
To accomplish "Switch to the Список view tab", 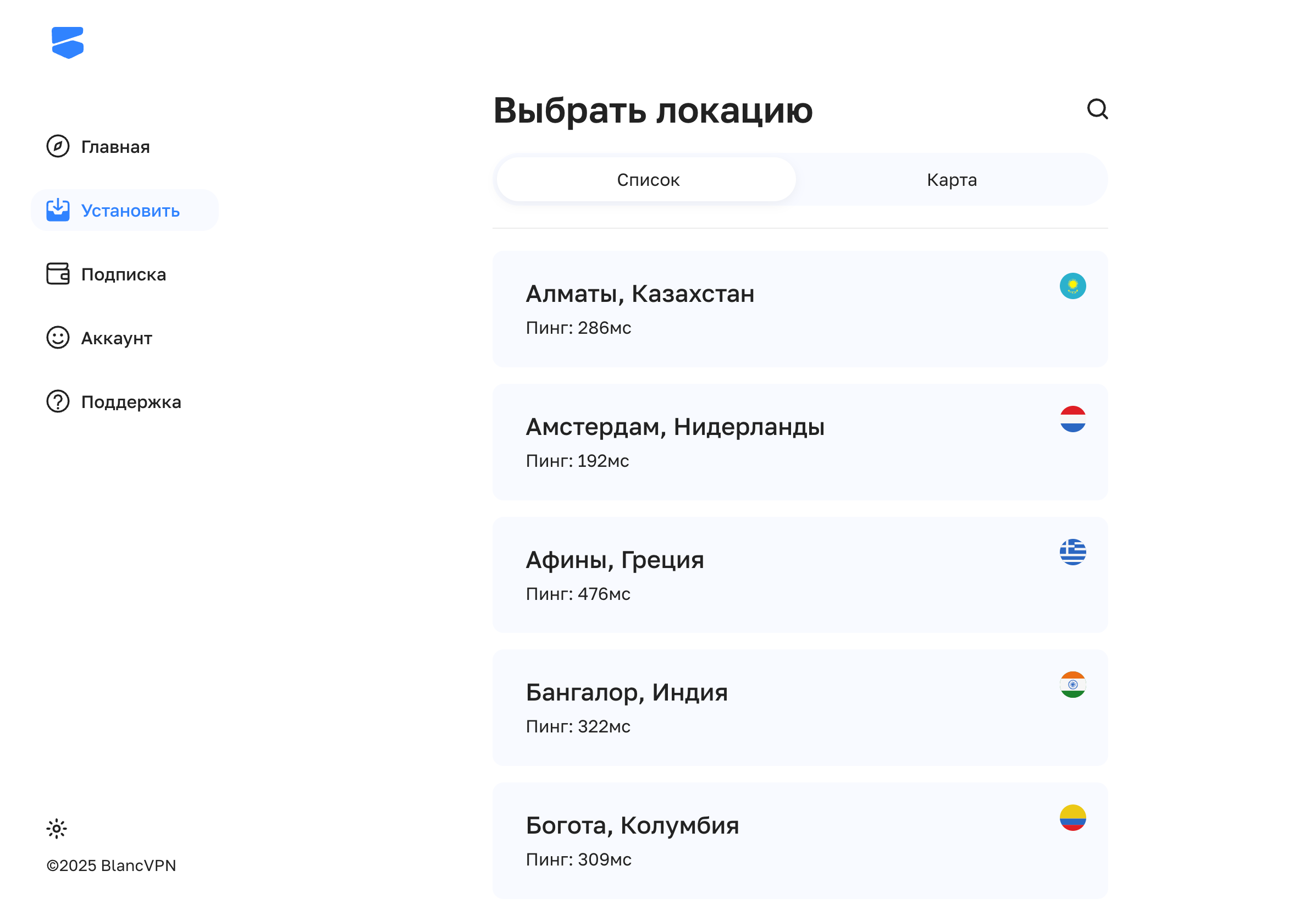I will 647,180.
